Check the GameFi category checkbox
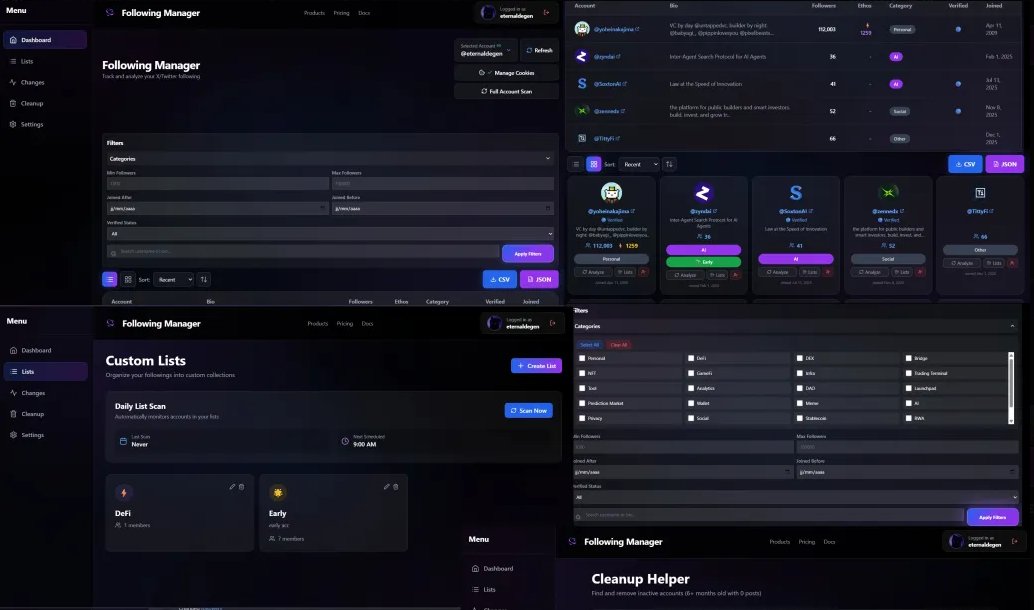1034x610 pixels. [x=690, y=373]
